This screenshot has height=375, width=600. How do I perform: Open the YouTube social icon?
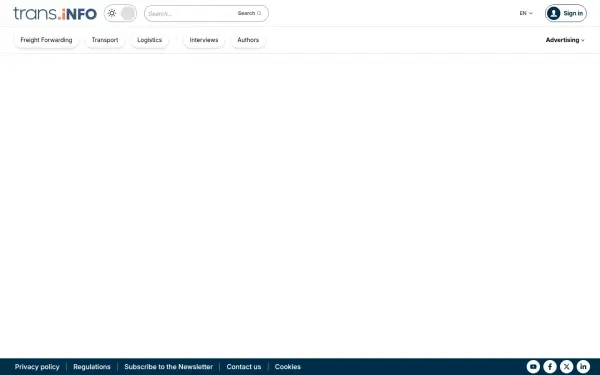pos(533,367)
